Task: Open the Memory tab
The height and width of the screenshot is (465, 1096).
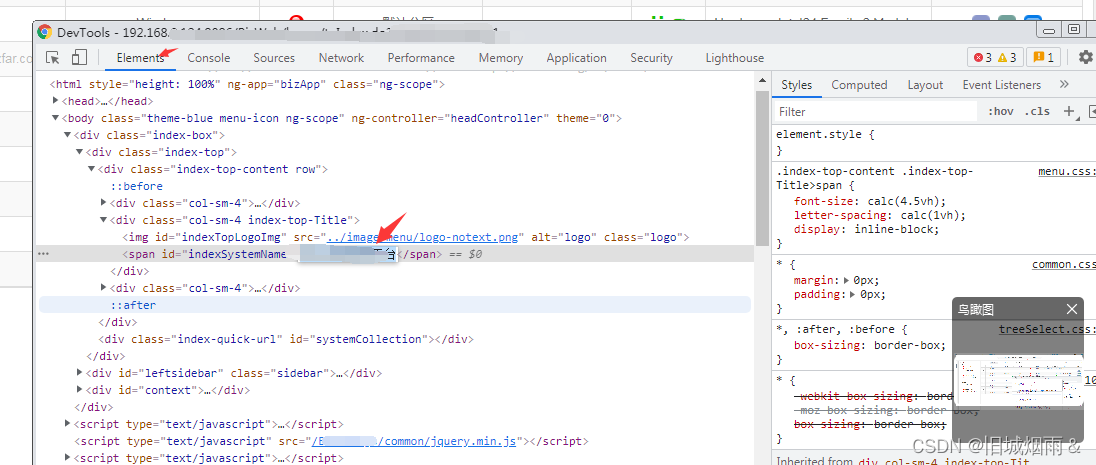Action: tap(500, 58)
